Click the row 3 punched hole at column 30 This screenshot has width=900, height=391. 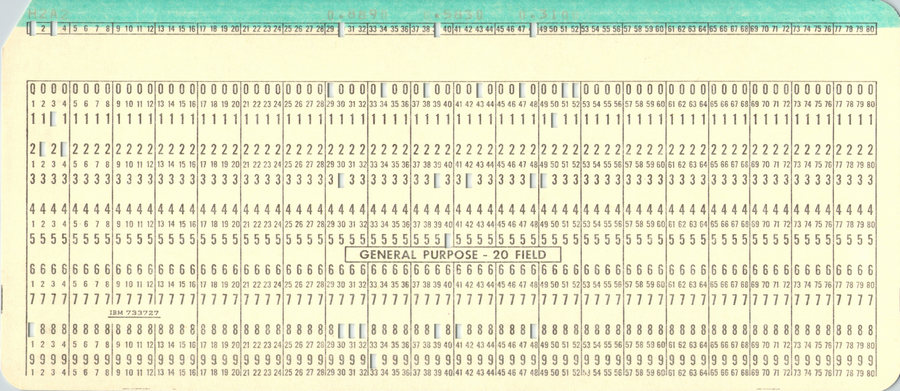pyautogui.click(x=341, y=180)
